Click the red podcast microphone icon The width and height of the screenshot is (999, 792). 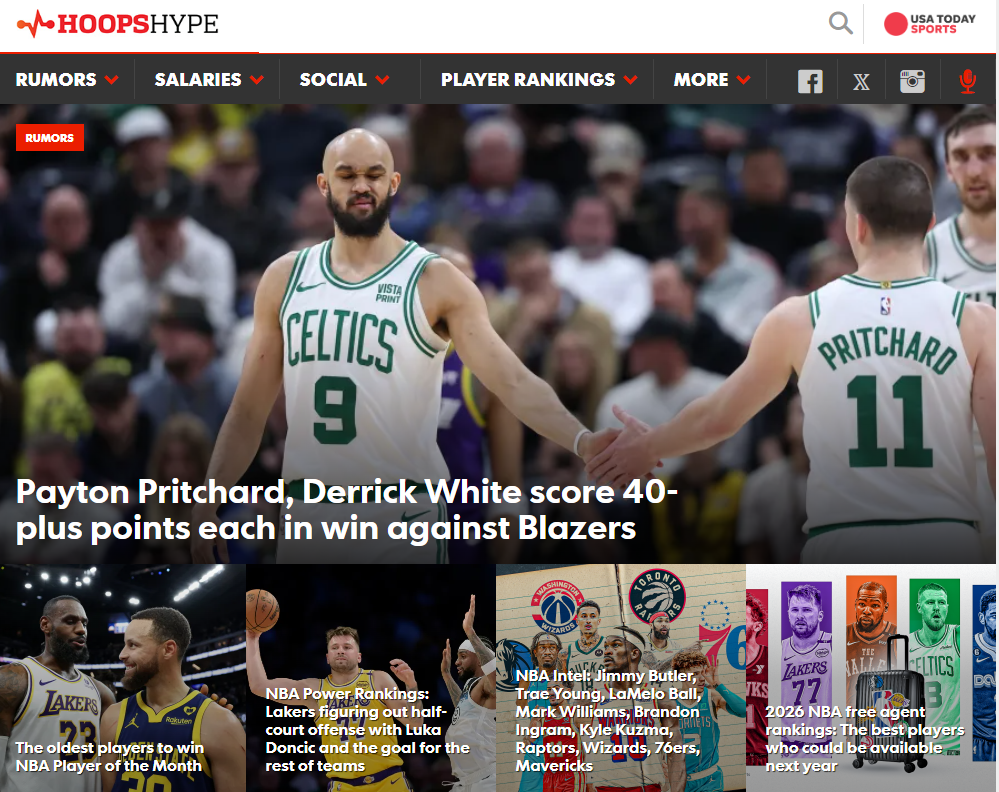coord(968,82)
